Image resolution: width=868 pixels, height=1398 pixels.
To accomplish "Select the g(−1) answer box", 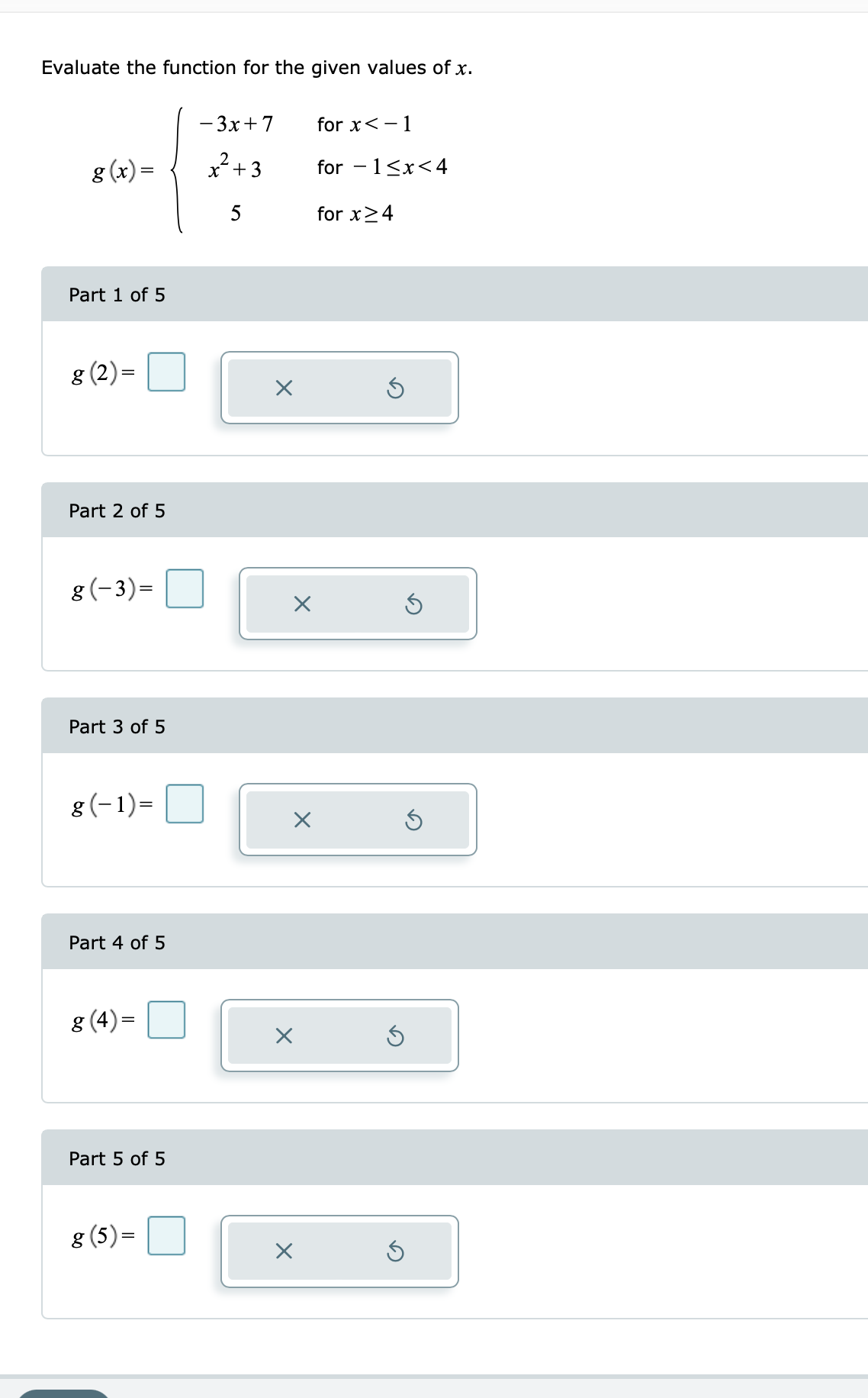I will pyautogui.click(x=185, y=804).
